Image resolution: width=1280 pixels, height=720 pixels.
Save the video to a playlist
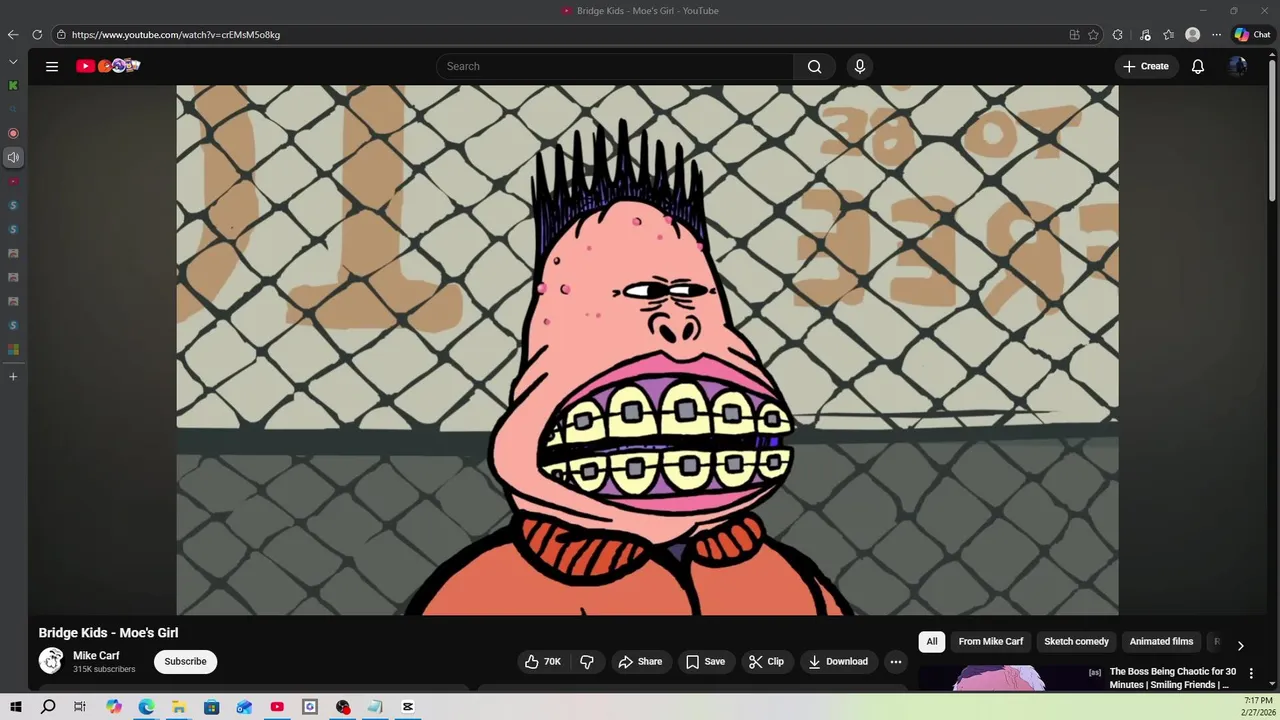[705, 661]
